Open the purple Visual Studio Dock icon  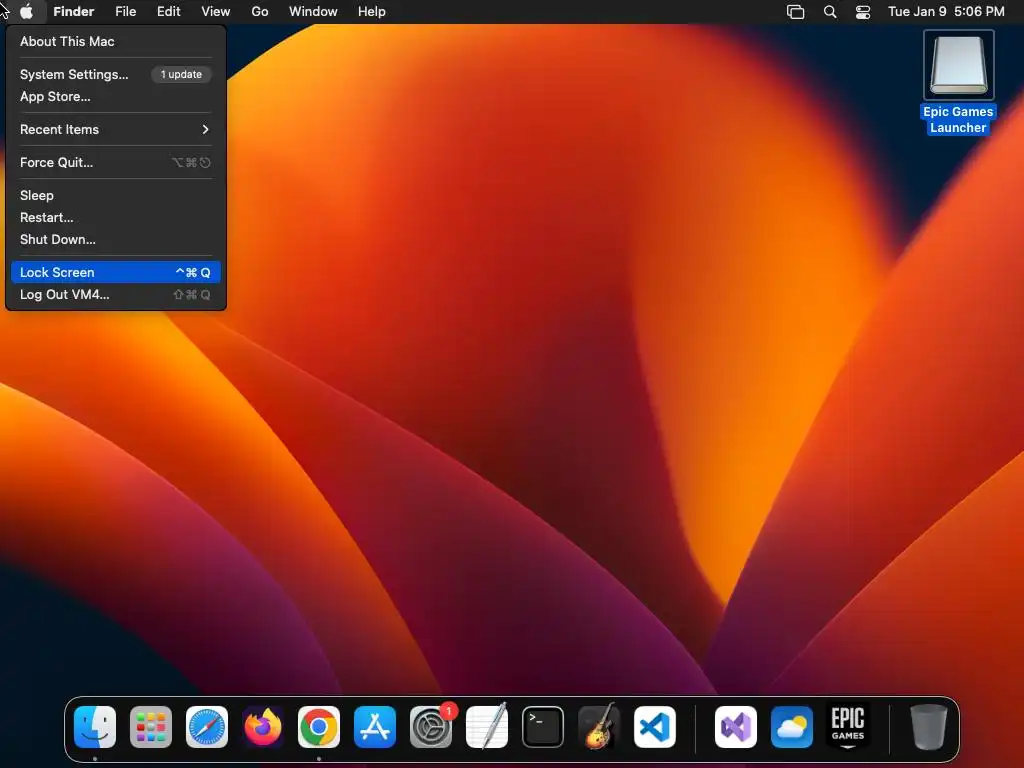(x=736, y=727)
